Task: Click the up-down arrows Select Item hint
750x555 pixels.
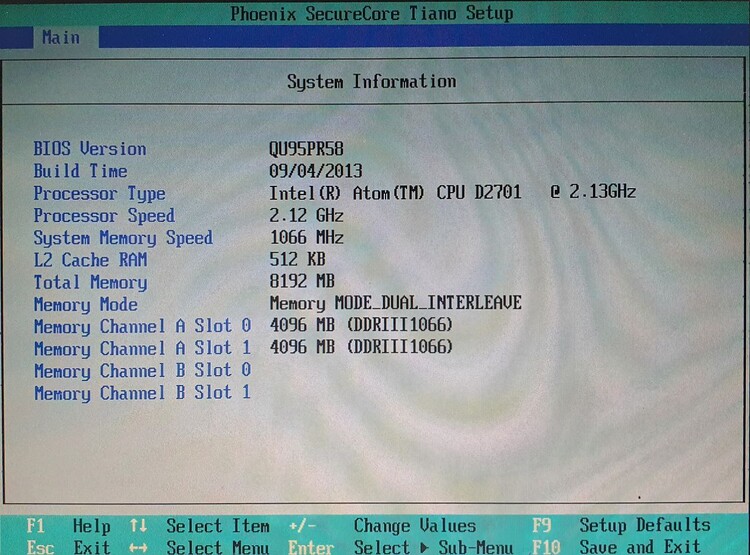Action: pos(199,526)
